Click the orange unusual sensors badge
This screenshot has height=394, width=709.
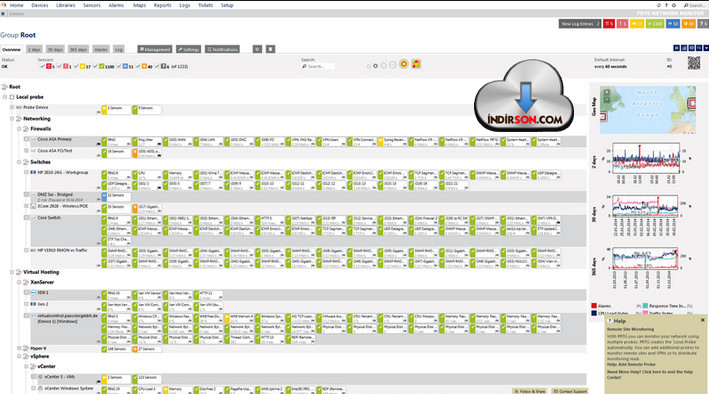click(689, 24)
